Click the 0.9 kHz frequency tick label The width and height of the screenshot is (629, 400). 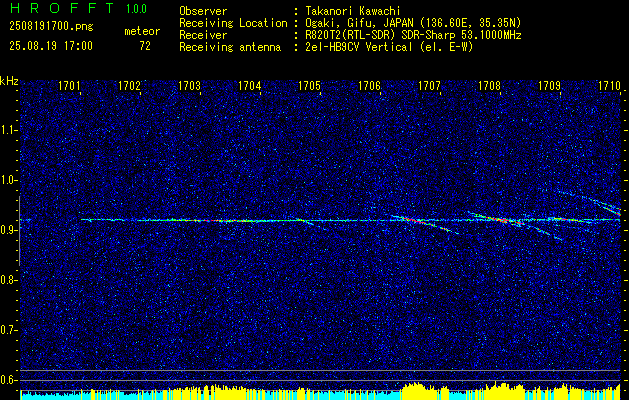(x=8, y=230)
